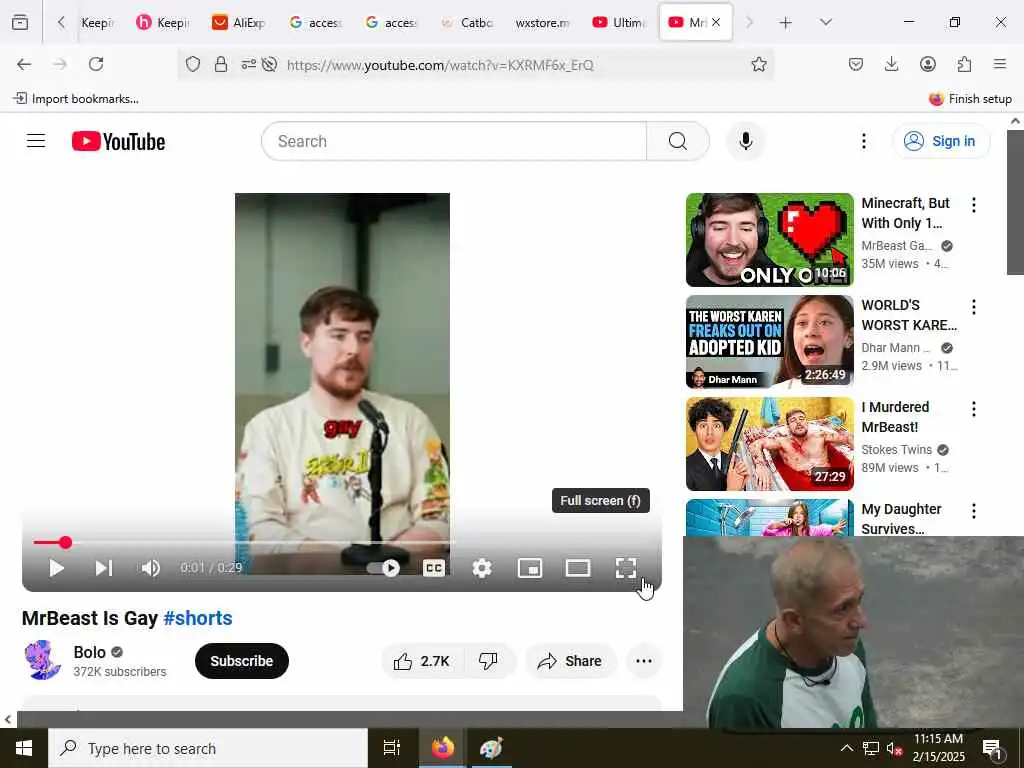Switch to the Catbo tab
Image resolution: width=1024 pixels, height=768 pixels.
click(469, 22)
